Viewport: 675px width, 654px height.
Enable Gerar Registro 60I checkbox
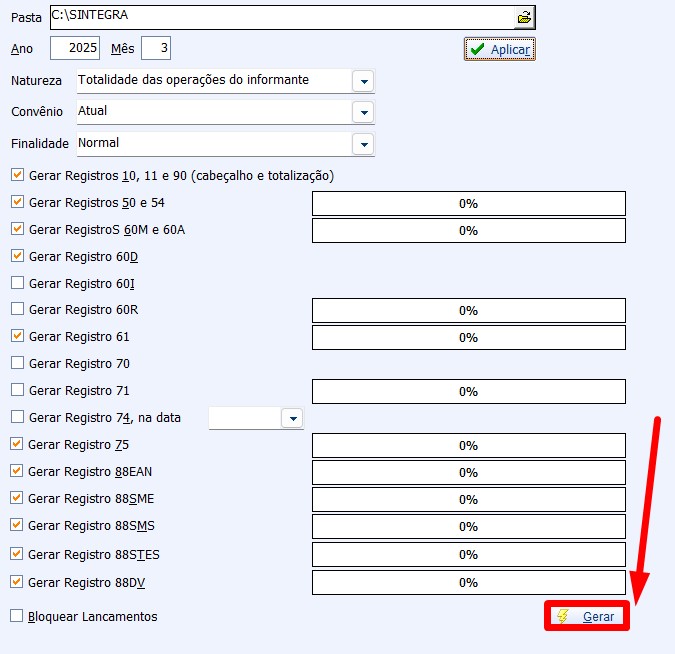[17, 283]
